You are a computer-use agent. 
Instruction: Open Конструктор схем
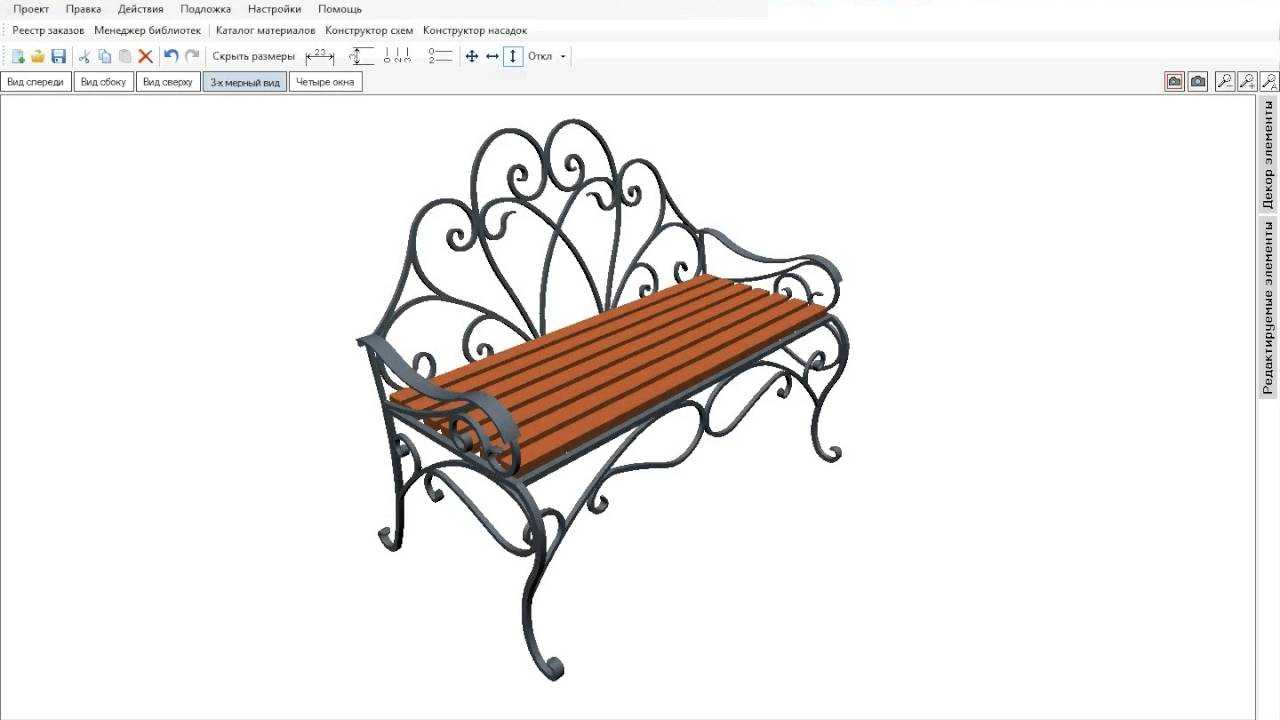point(369,31)
